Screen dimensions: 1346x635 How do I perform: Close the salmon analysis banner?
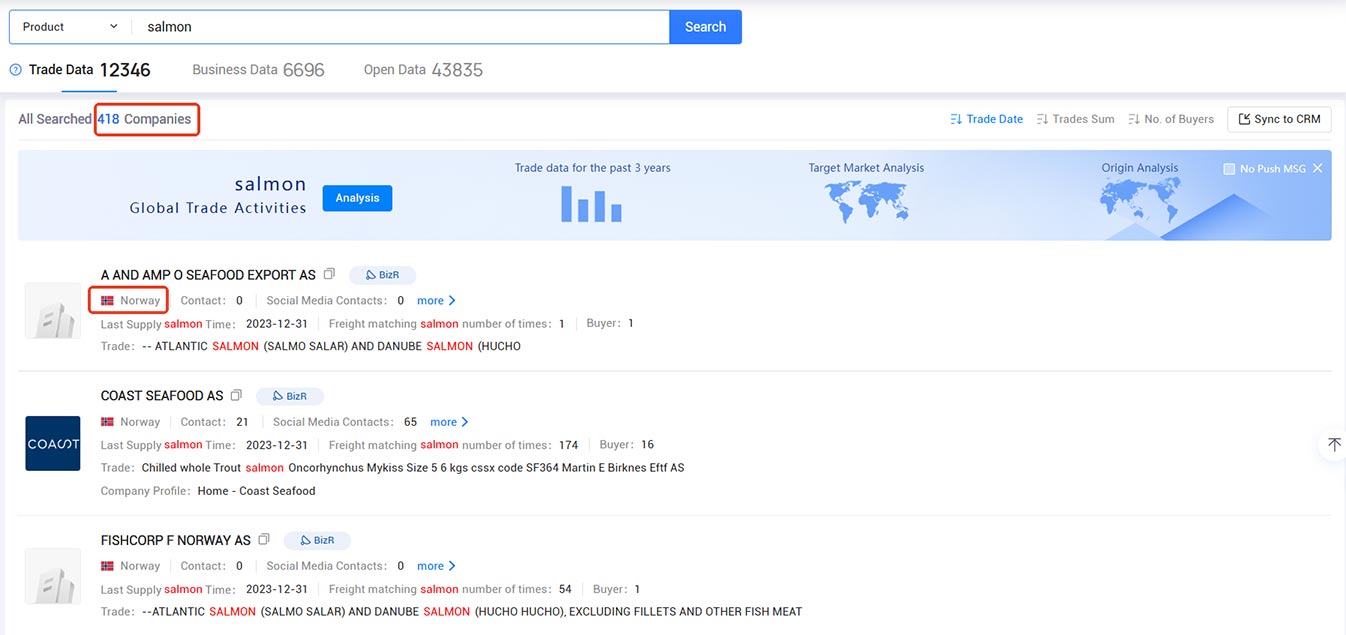tap(1317, 168)
